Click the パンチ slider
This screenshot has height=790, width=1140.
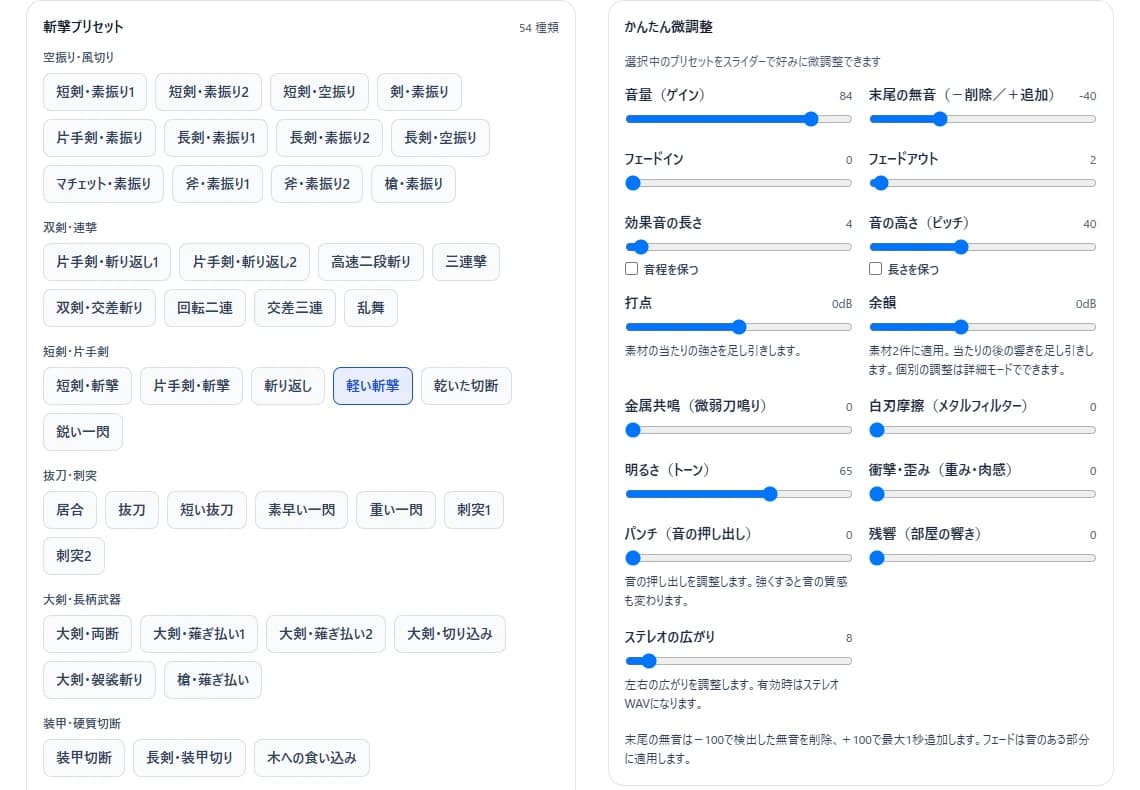click(738, 558)
